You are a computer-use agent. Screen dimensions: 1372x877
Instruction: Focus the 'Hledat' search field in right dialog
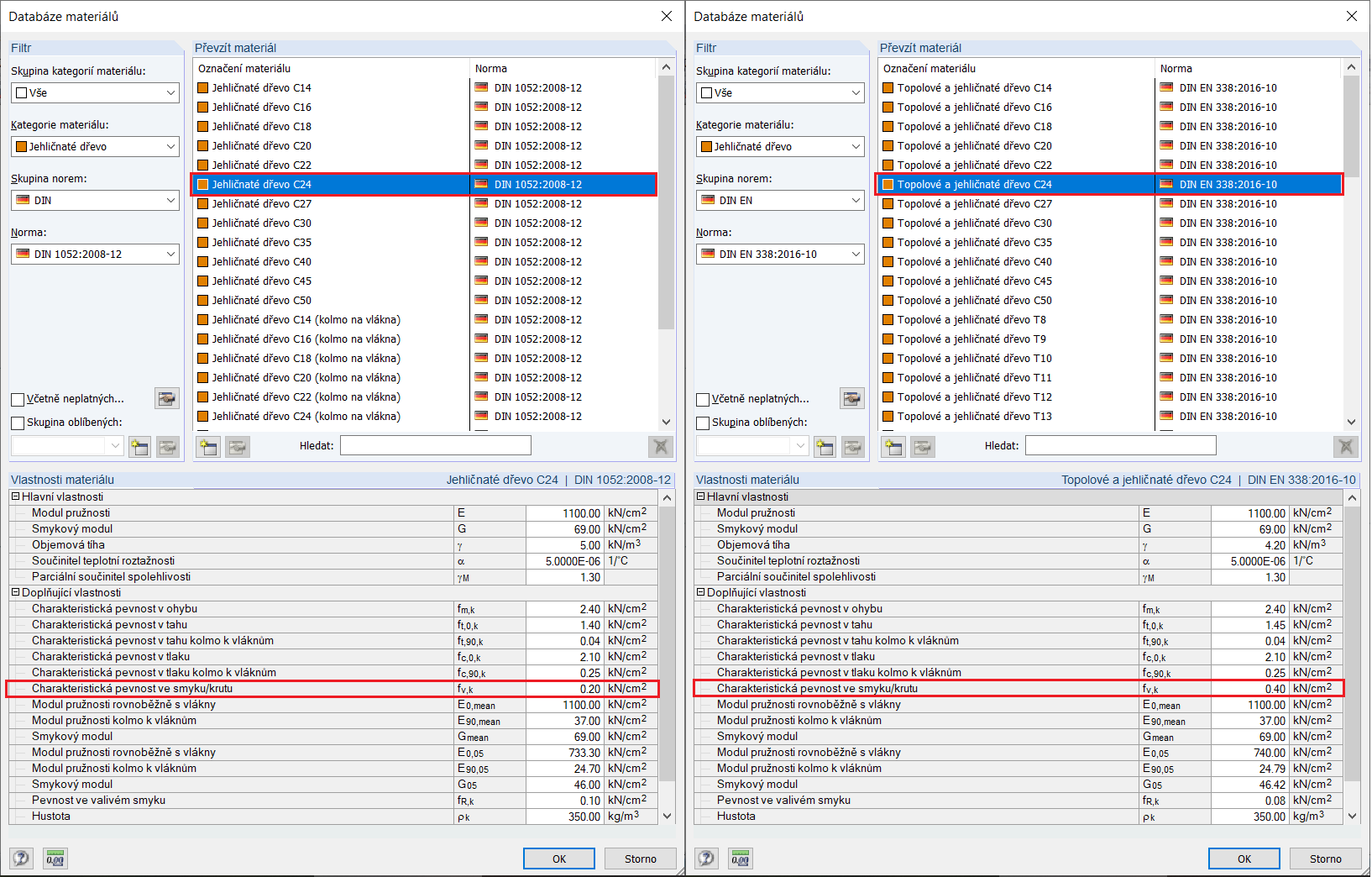1121,446
